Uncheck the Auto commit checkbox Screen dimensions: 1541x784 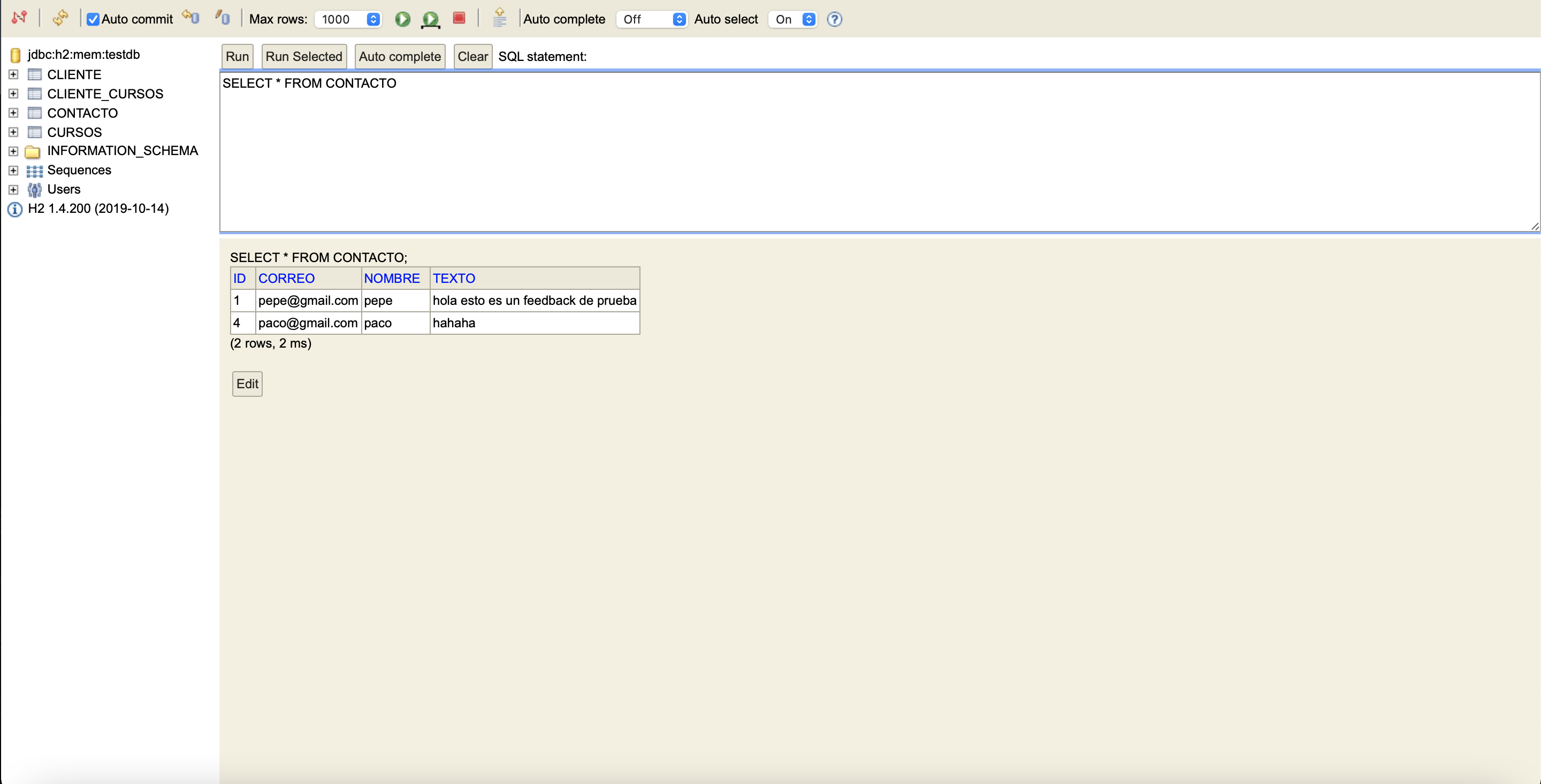click(93, 19)
